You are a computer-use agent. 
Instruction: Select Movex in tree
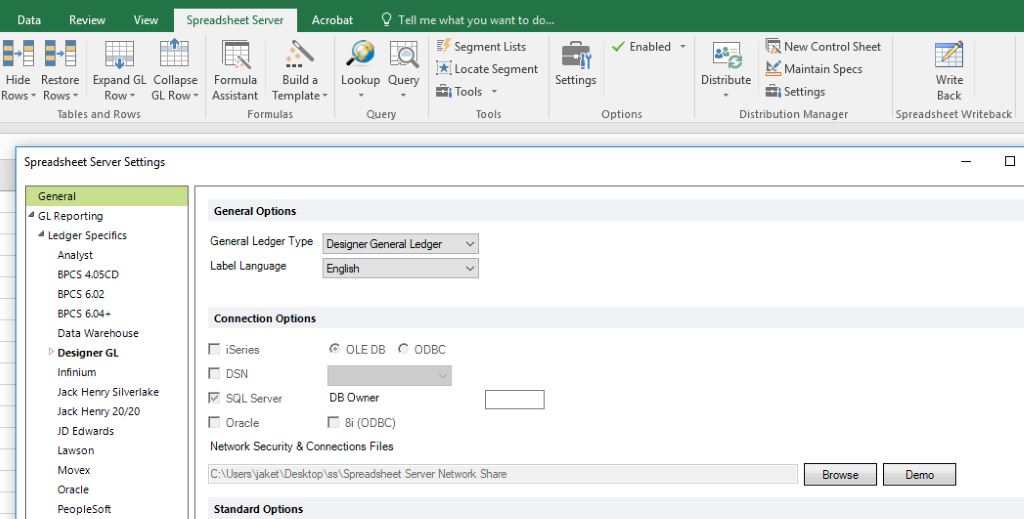tap(74, 470)
